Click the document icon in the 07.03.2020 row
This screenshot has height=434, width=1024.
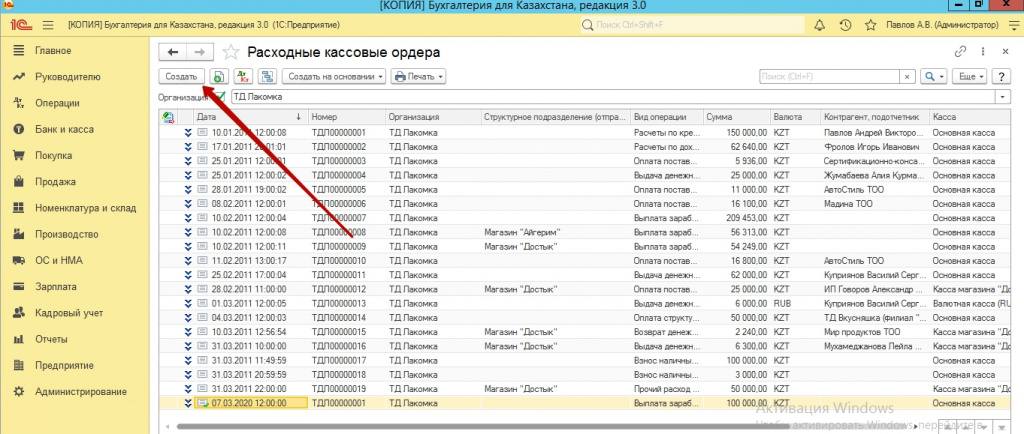coord(202,403)
